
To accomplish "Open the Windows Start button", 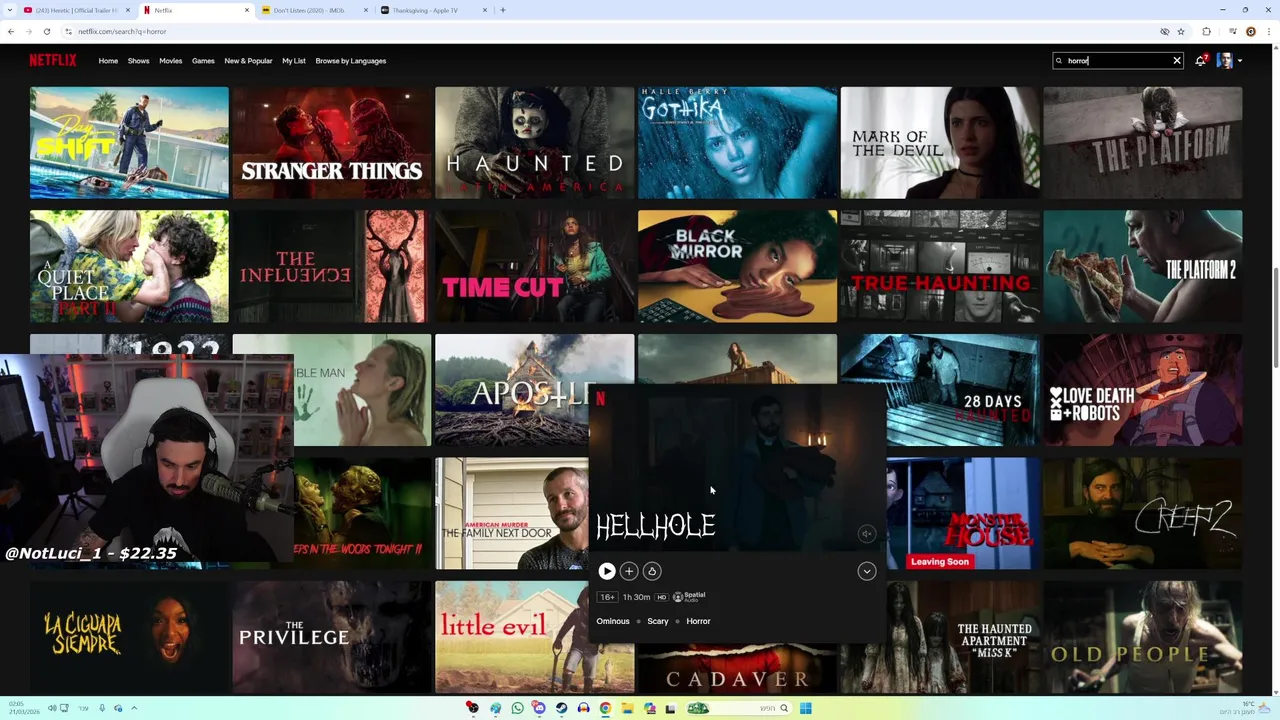I will tap(805, 708).
